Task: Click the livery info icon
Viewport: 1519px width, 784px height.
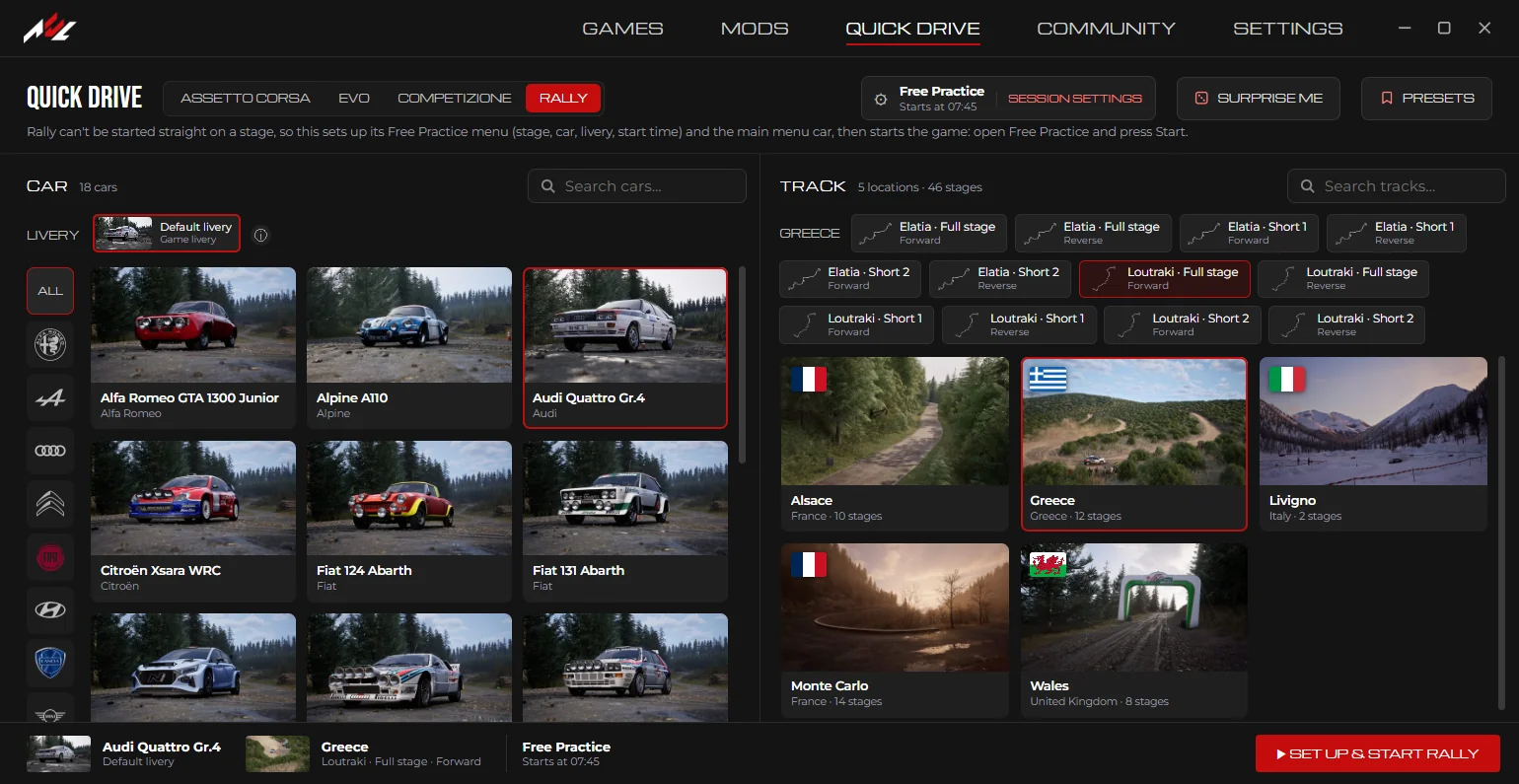Action: point(260,235)
